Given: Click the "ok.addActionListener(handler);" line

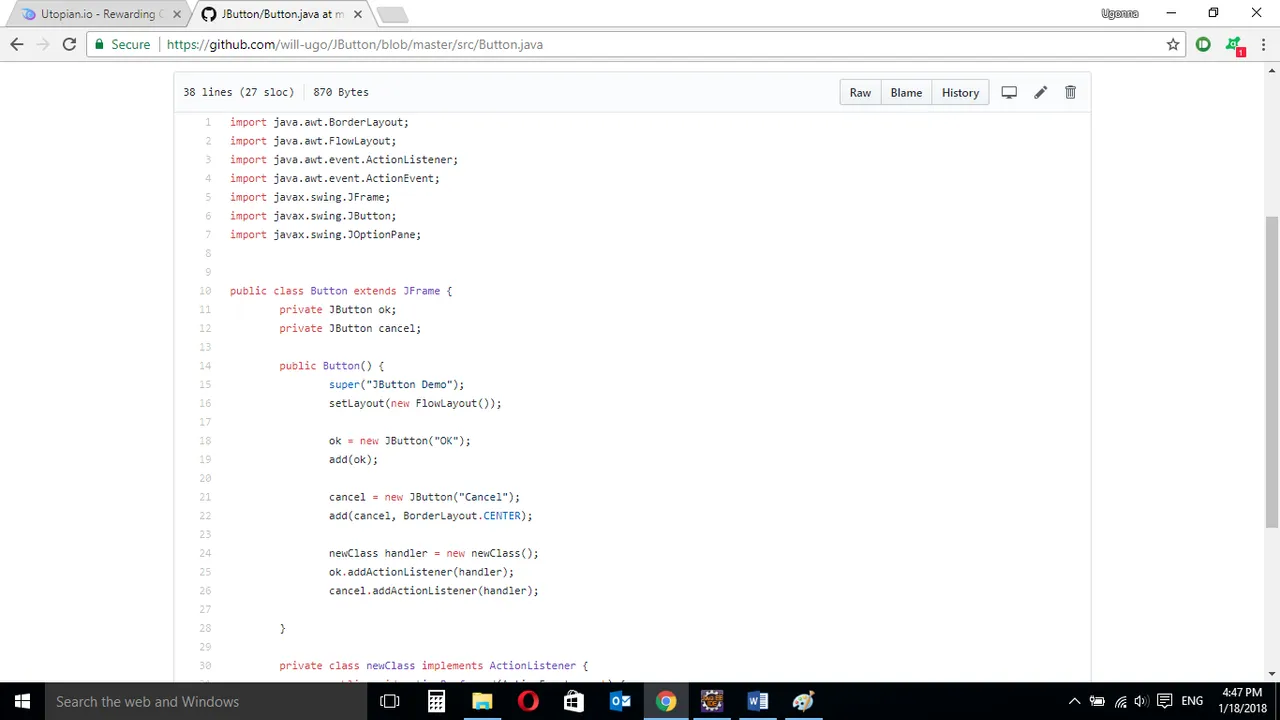Looking at the screenshot, I should click(x=421, y=572).
